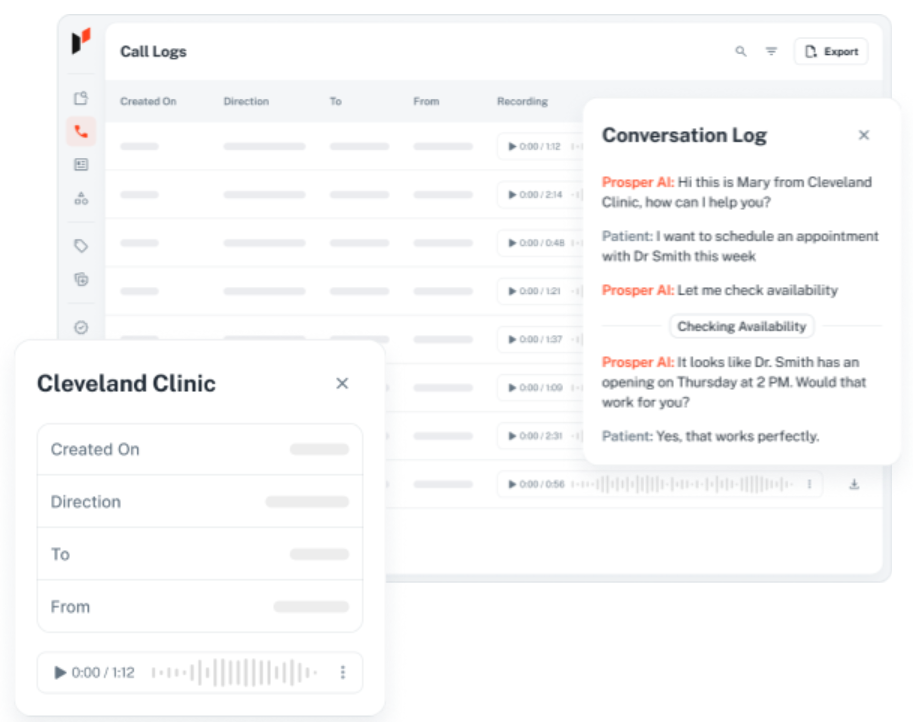Close the Cleveland Clinic details card
This screenshot has width=913, height=722.
click(342, 383)
